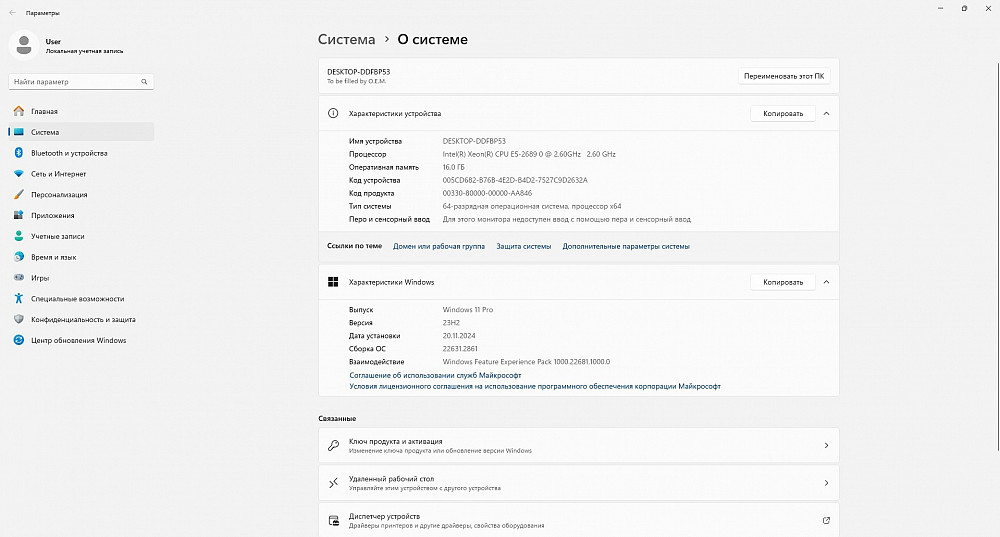The height and width of the screenshot is (537, 1000).
Task: Click the Удаленный рабочий стол icon
Action: [333, 483]
